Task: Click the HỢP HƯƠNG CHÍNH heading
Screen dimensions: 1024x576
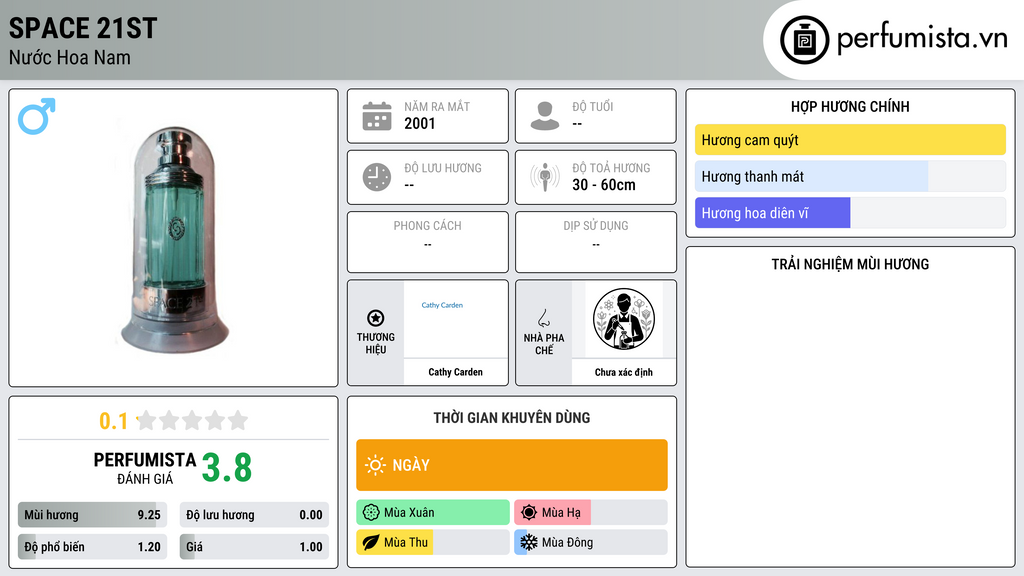Action: [x=850, y=106]
